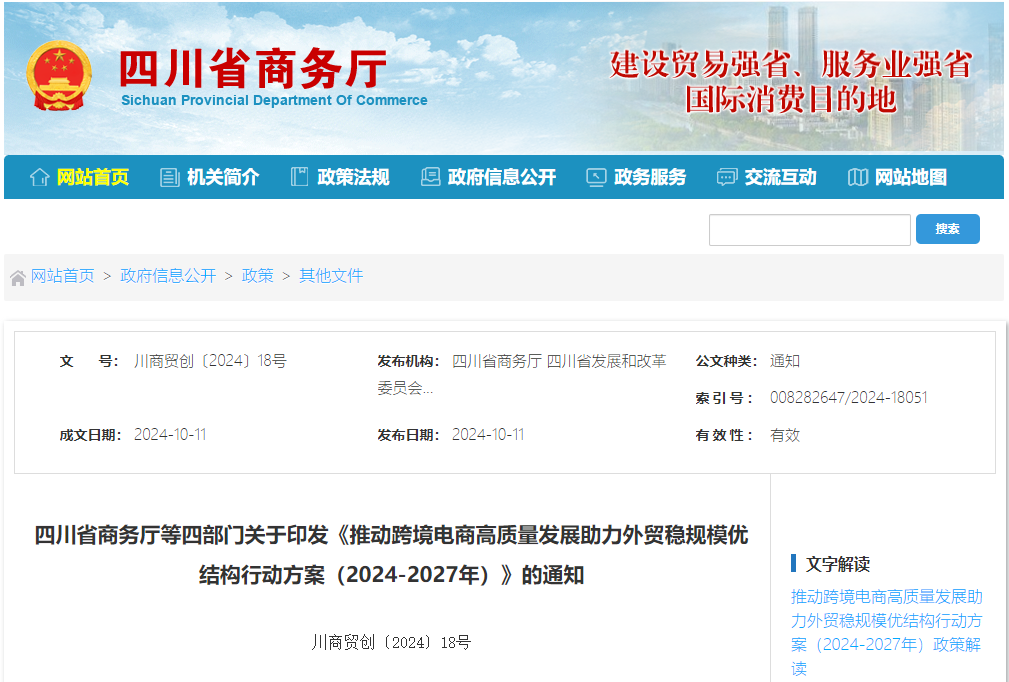The image size is (1009, 682).
Task: Open the 政策法规 menu item
Action: click(353, 177)
